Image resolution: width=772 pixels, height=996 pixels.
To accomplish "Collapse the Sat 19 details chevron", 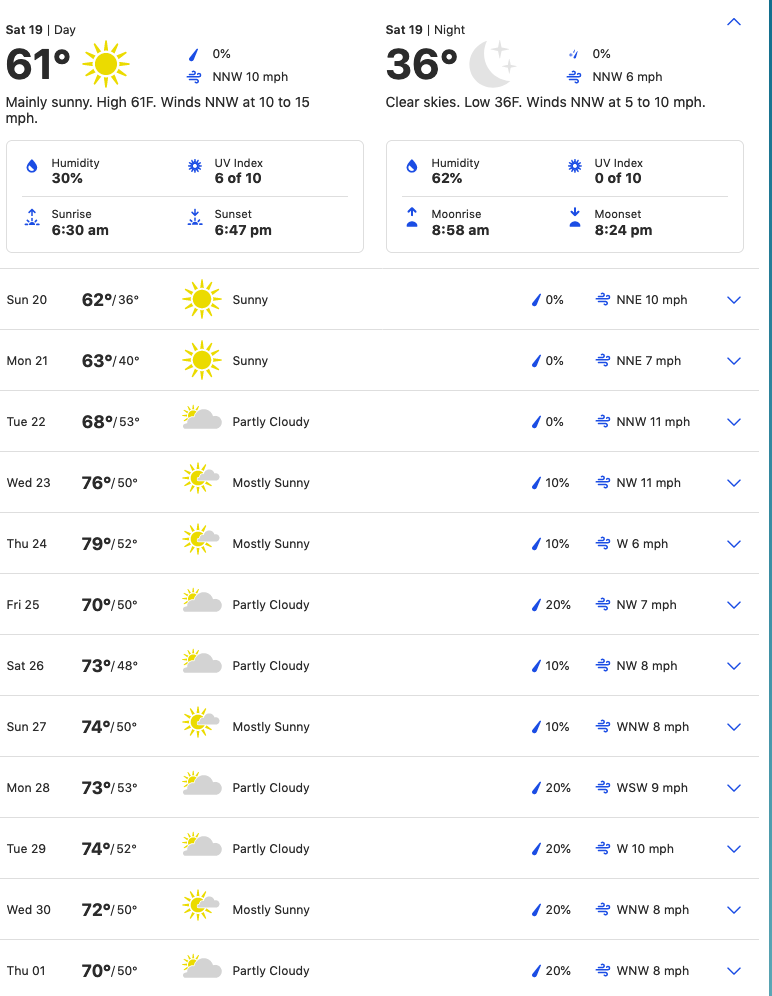I will click(734, 22).
